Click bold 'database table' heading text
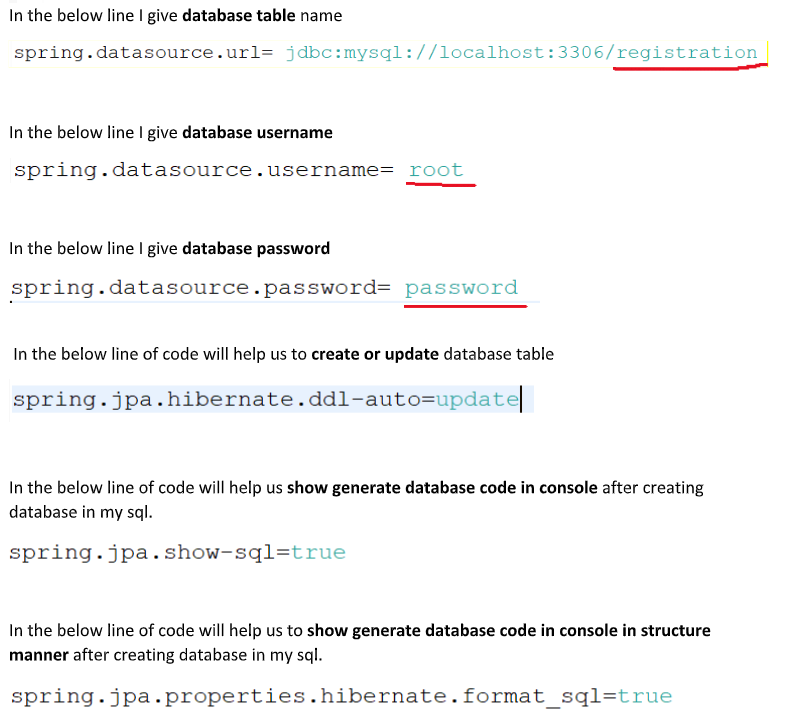 238,16
